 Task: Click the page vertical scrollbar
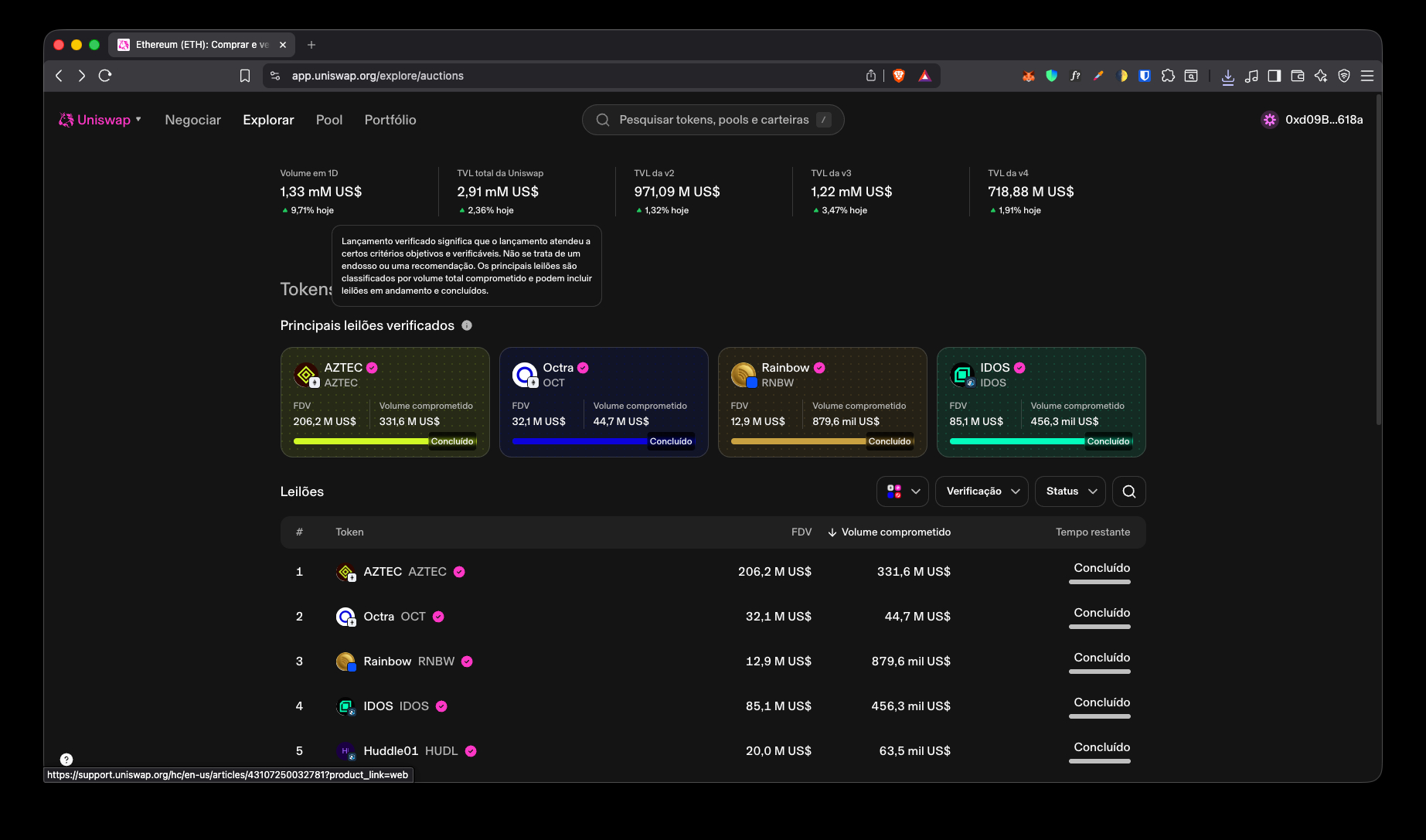[x=1378, y=260]
